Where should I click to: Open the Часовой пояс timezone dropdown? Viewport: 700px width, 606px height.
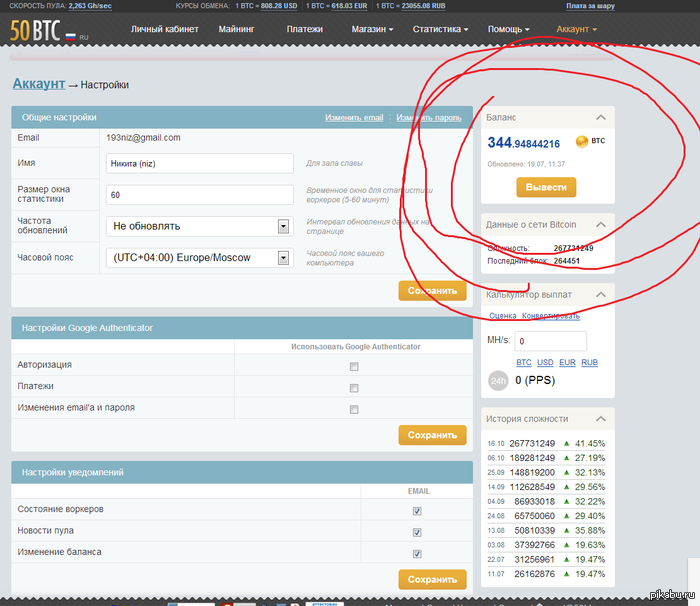pos(198,258)
